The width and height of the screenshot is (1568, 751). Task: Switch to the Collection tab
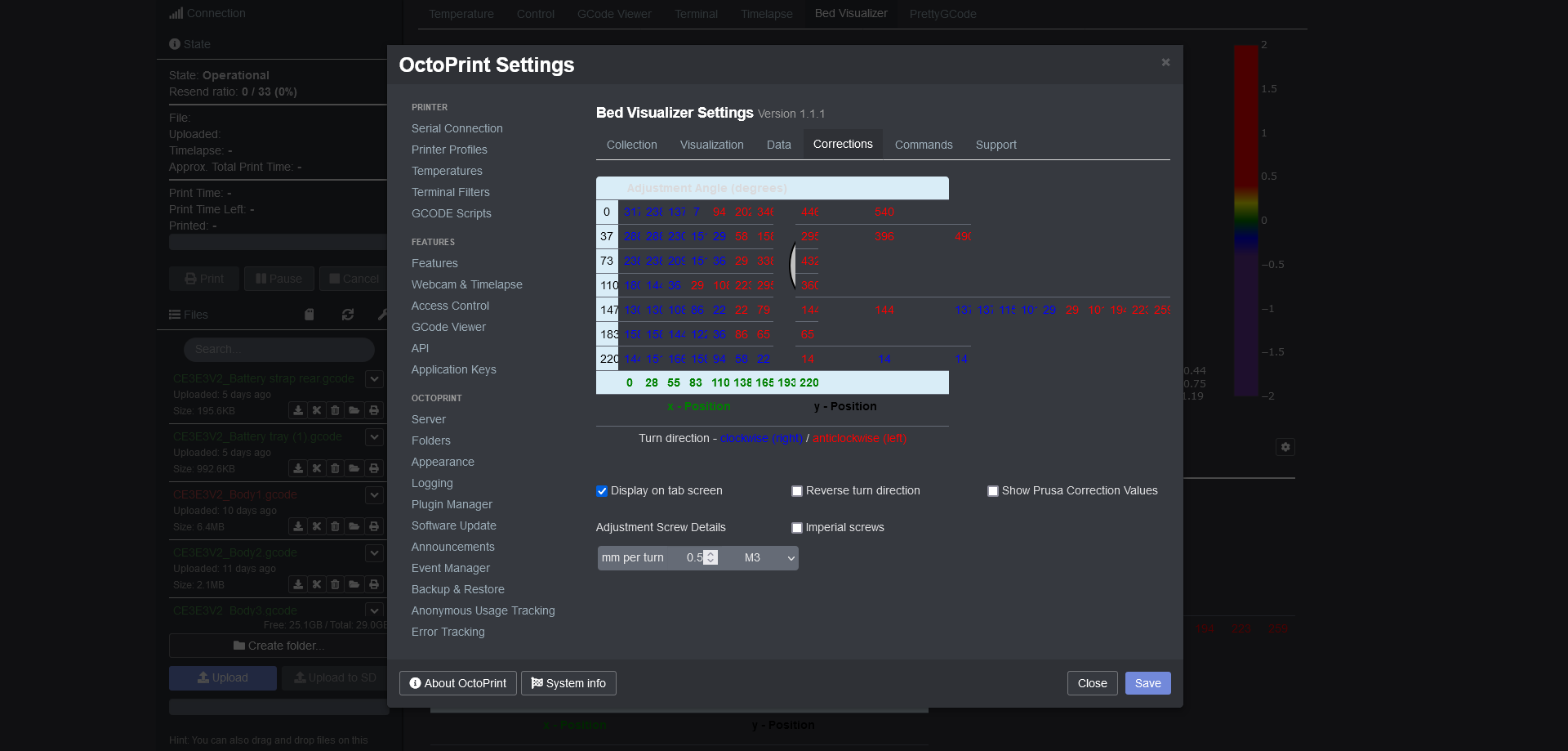click(631, 145)
